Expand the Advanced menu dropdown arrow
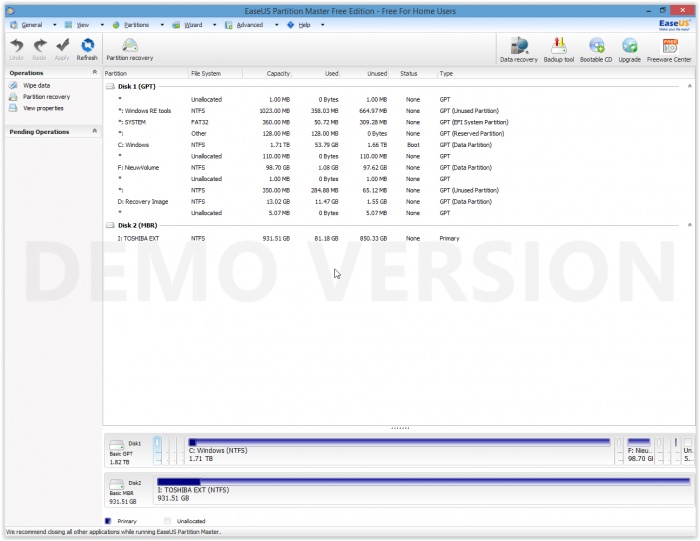 [x=277, y=25]
